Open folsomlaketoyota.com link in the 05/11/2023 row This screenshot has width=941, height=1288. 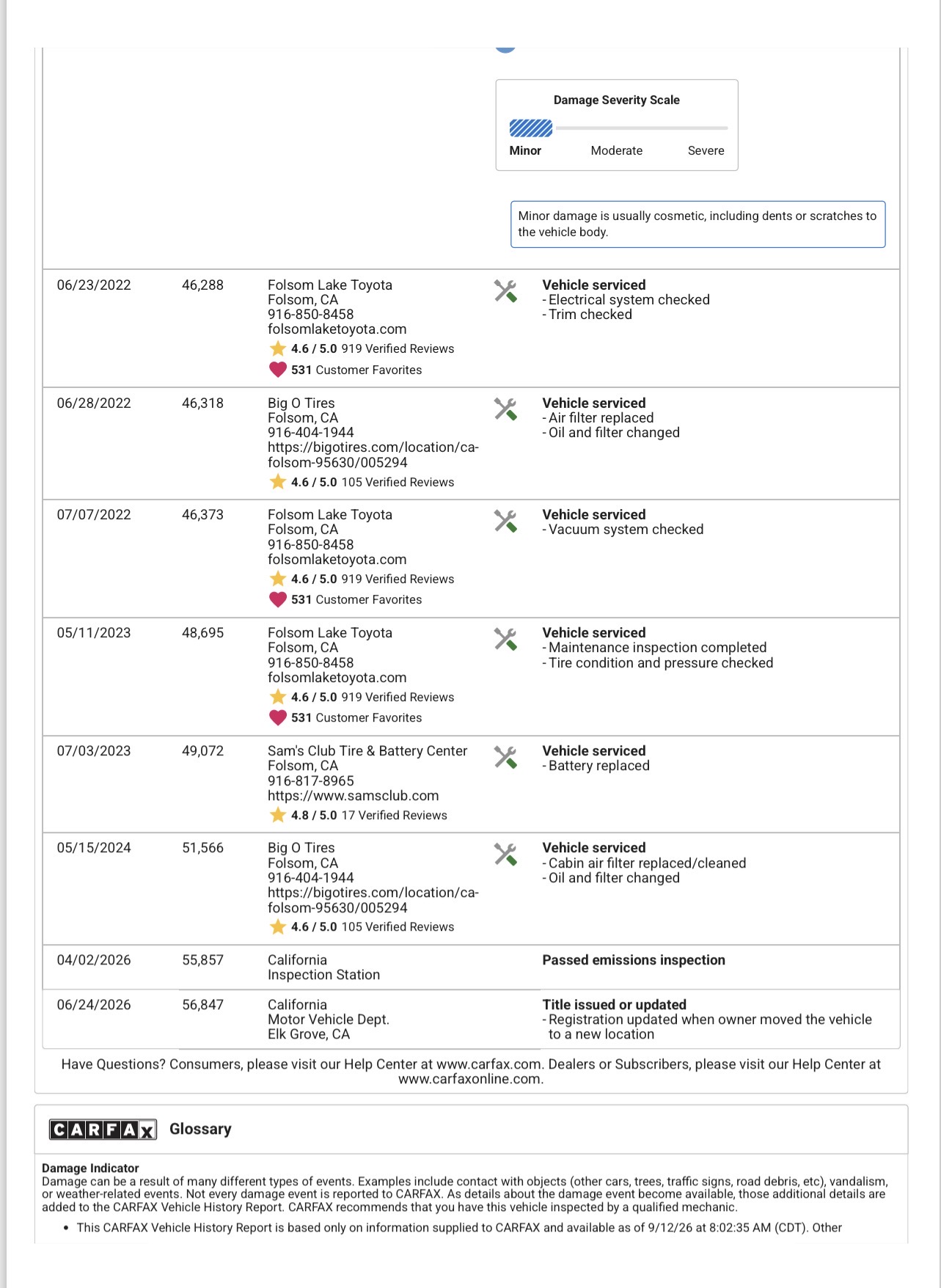337,678
